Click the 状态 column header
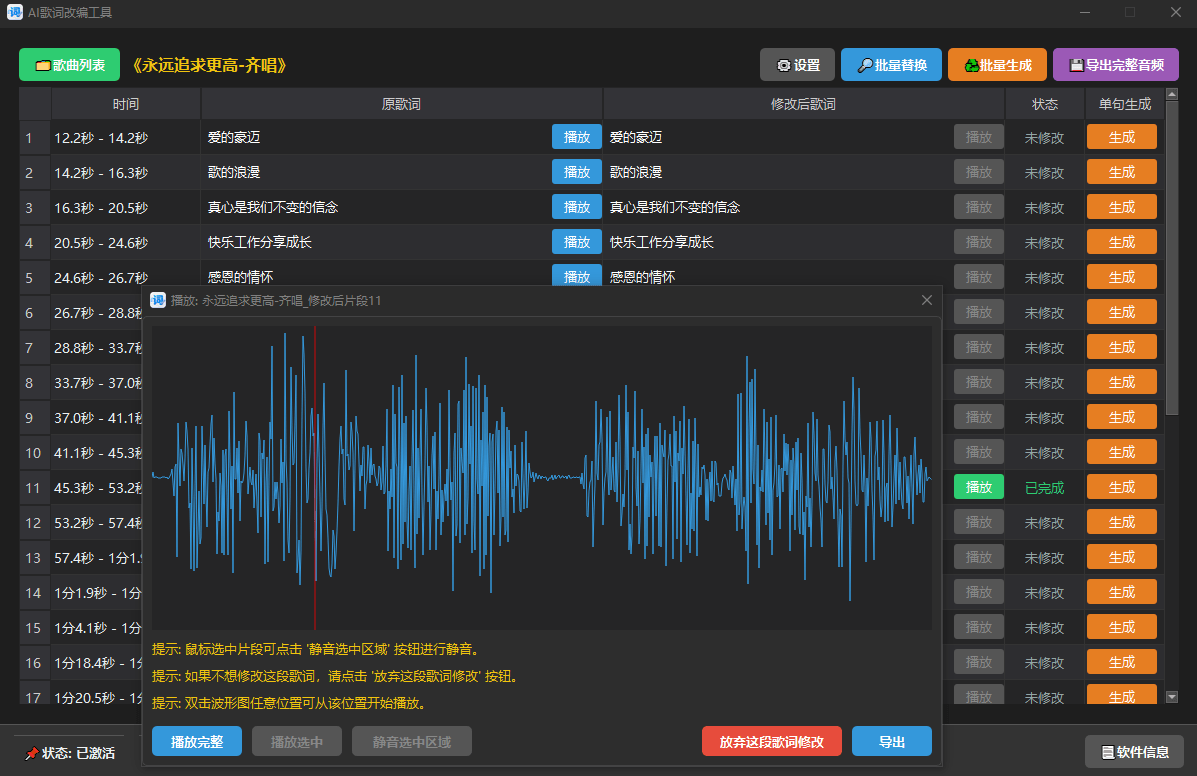This screenshot has width=1197, height=776. (x=1044, y=104)
